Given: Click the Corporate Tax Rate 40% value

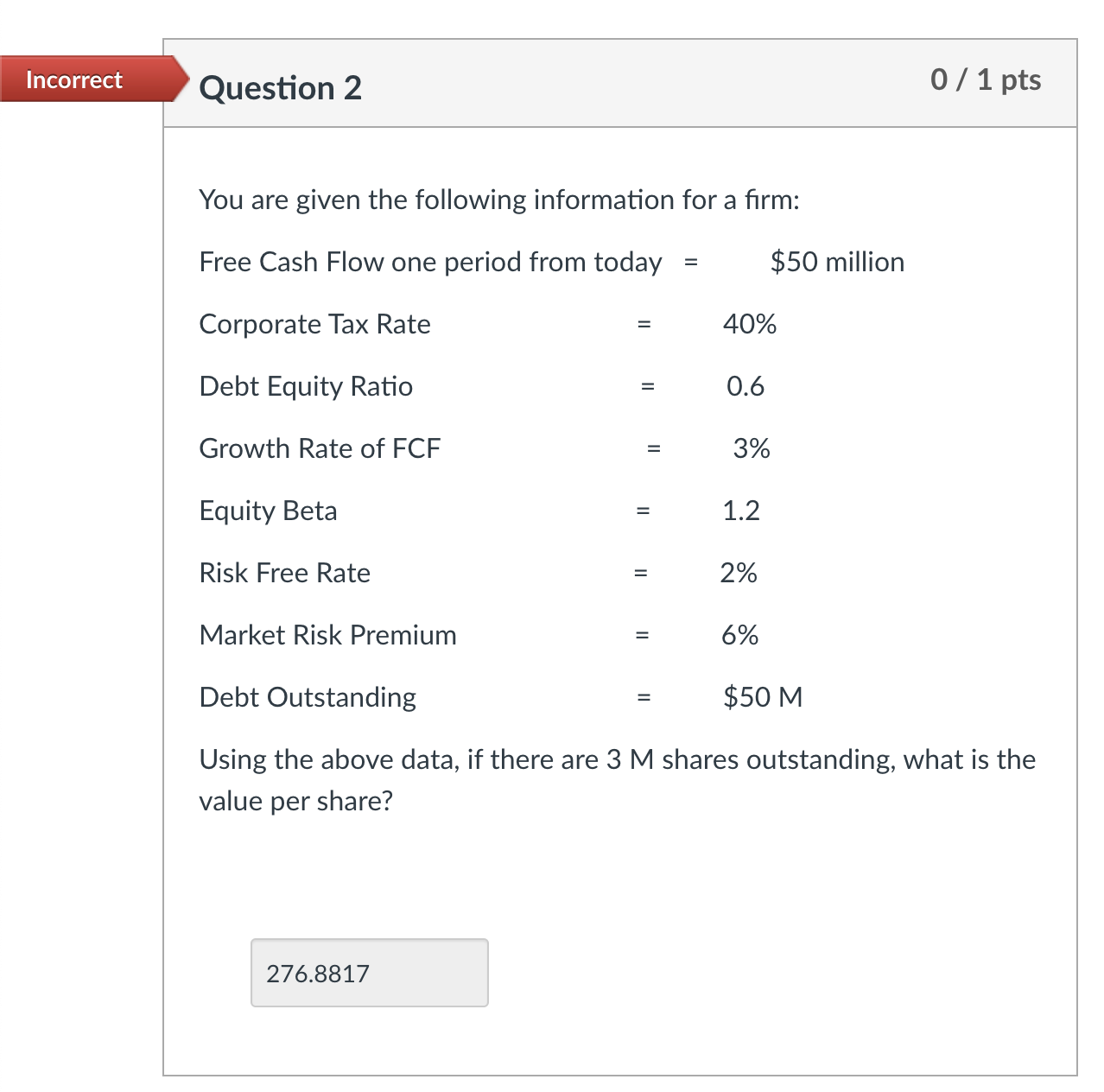Looking at the screenshot, I should click(x=749, y=324).
